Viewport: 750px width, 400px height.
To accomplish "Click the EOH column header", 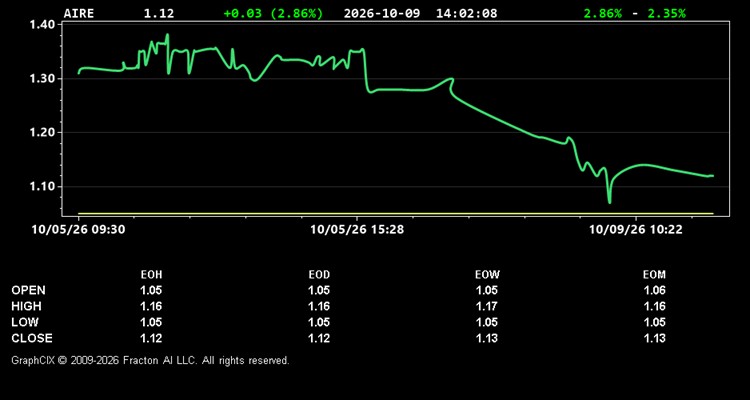I will (151, 275).
